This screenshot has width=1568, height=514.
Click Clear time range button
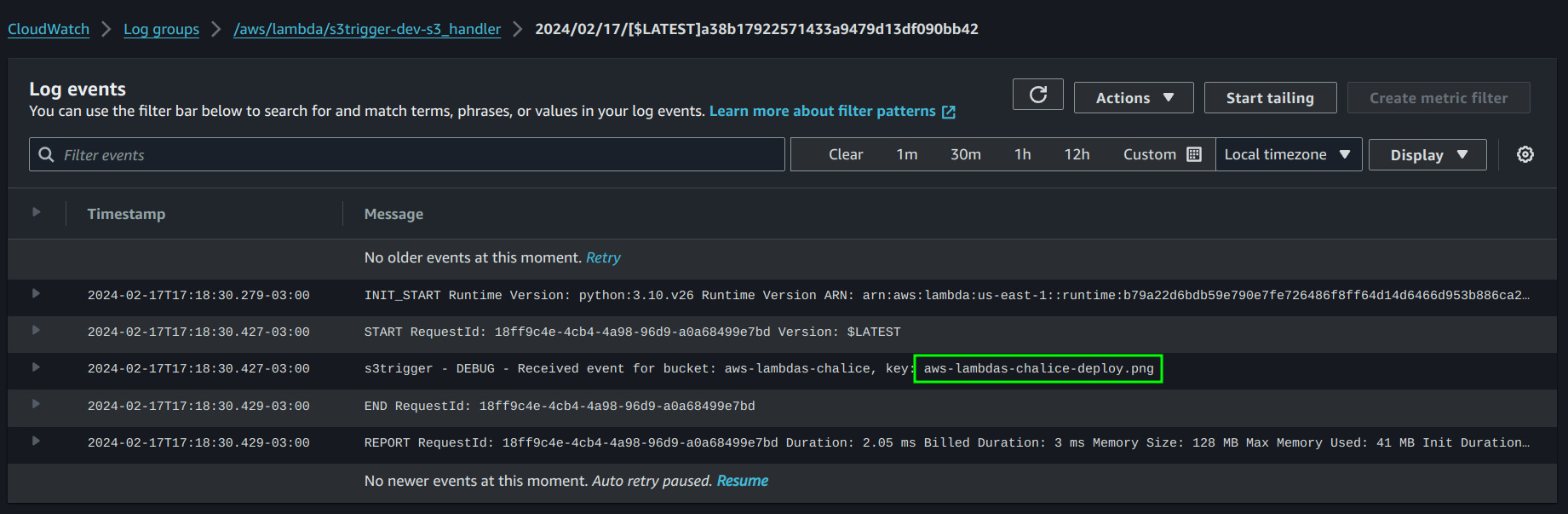[846, 154]
